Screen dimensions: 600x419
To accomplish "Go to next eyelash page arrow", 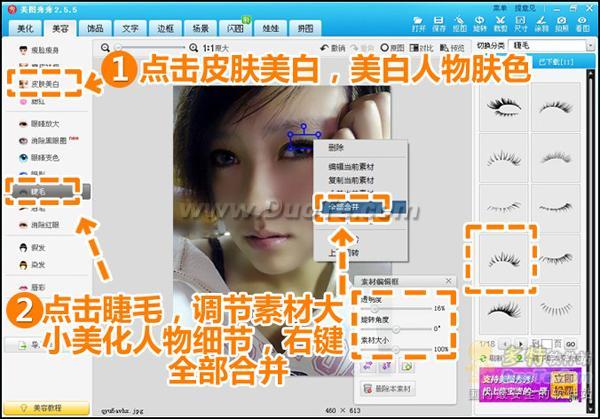I will (x=520, y=344).
